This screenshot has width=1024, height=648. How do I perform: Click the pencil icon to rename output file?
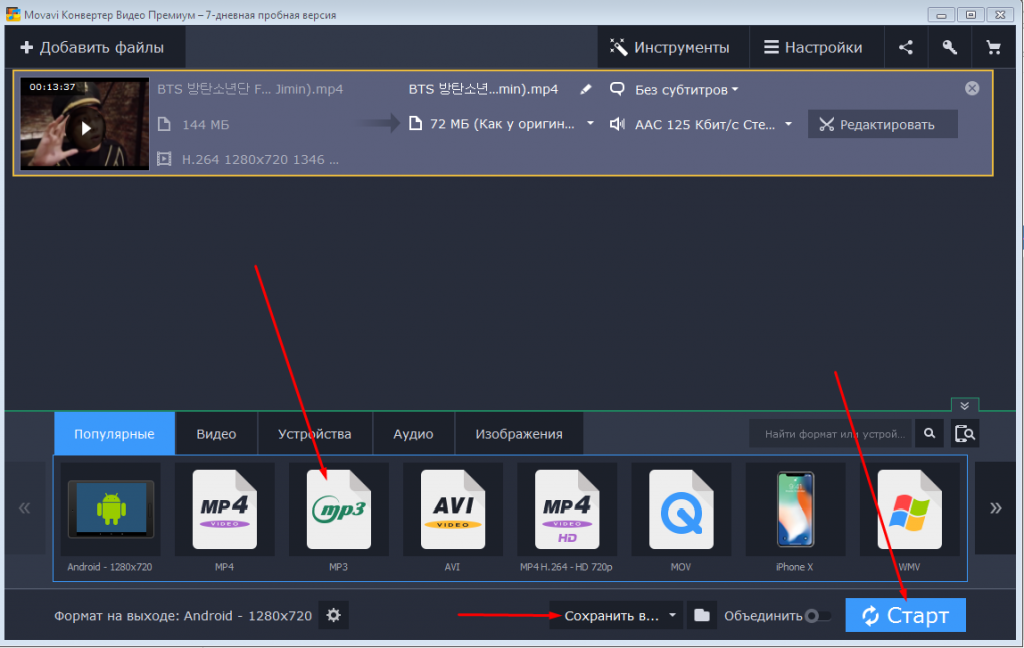(586, 89)
